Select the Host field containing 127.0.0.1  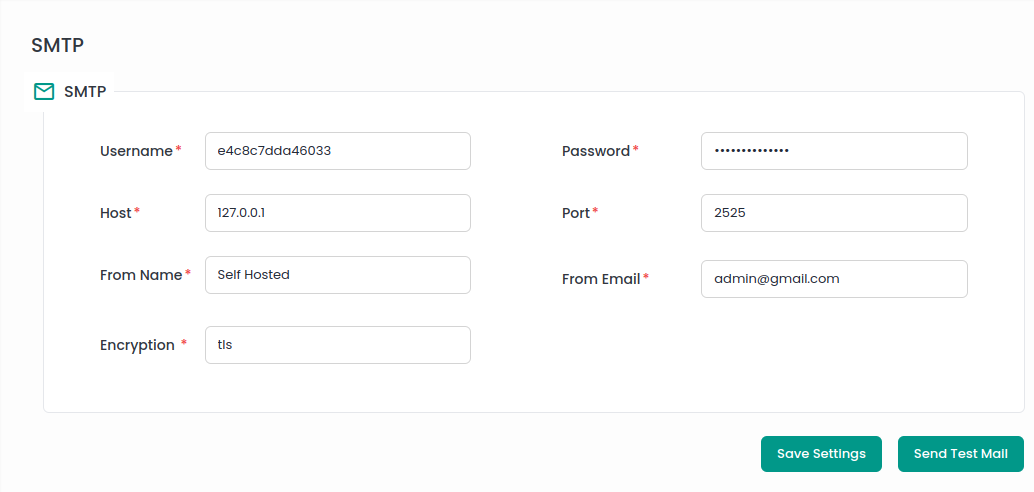point(337,213)
